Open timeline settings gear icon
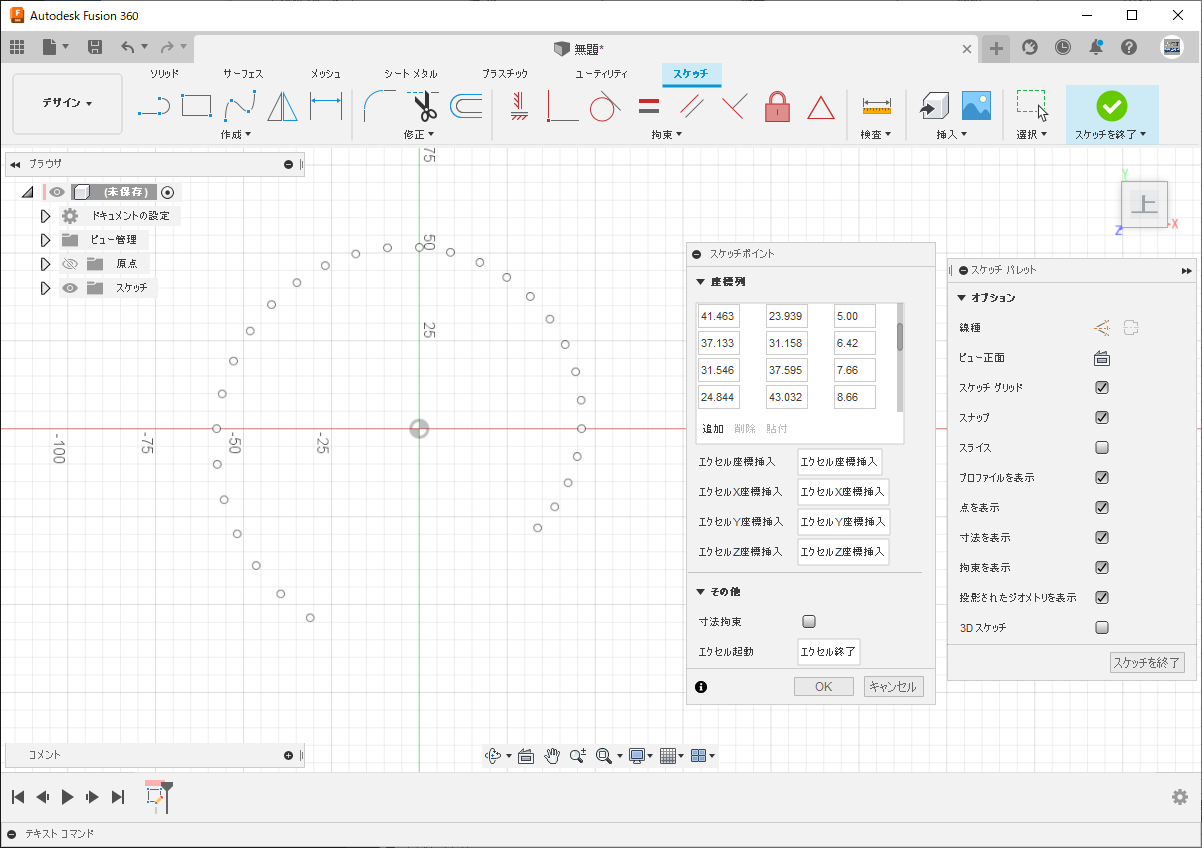This screenshot has width=1202, height=848. tap(1180, 797)
